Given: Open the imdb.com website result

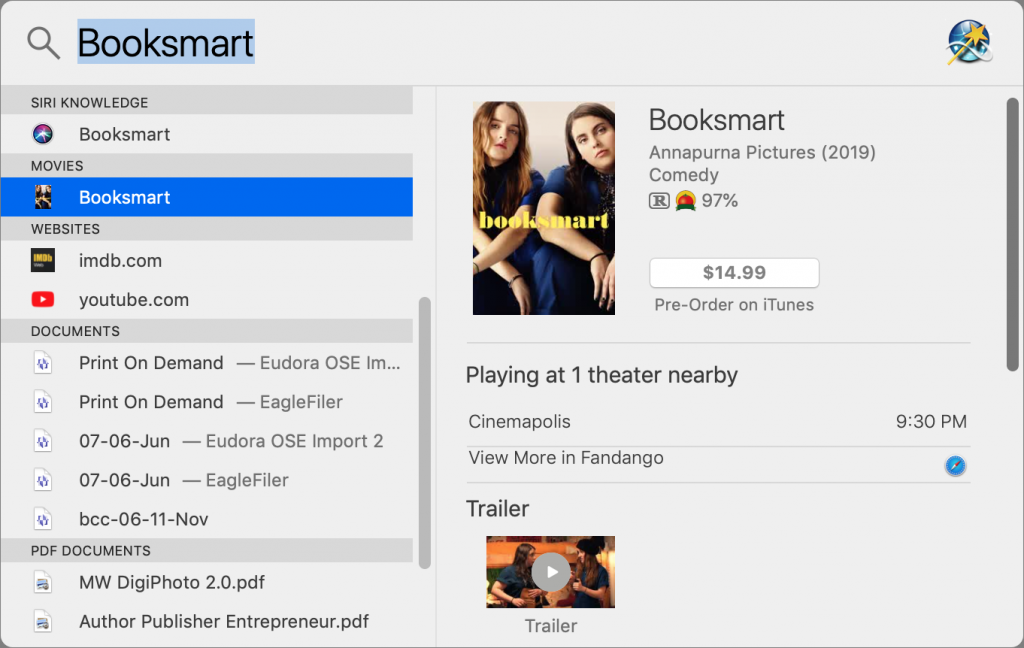Looking at the screenshot, I should point(207,260).
